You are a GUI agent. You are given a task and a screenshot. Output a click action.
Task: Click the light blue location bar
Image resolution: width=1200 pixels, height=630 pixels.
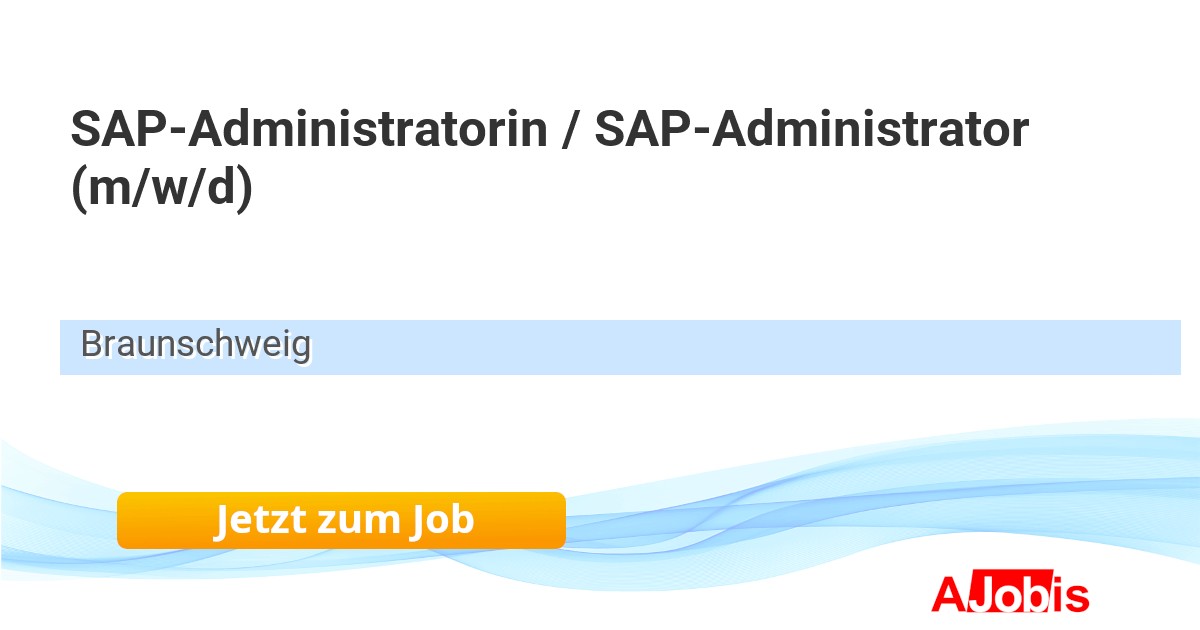[700, 347]
